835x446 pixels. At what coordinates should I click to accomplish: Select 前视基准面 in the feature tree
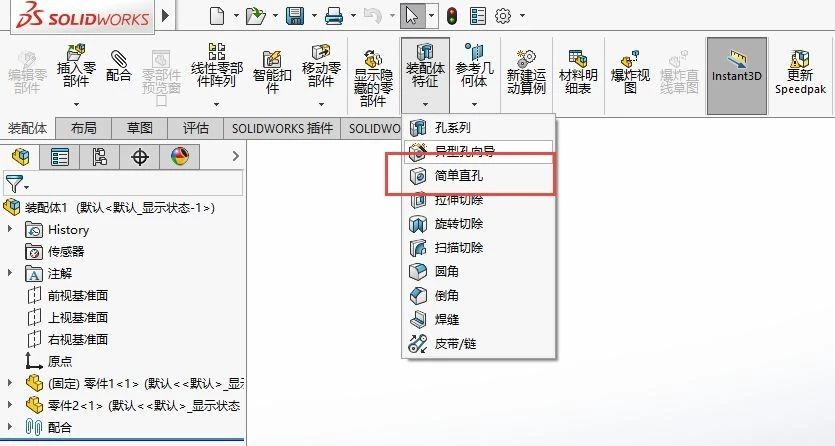point(77,295)
